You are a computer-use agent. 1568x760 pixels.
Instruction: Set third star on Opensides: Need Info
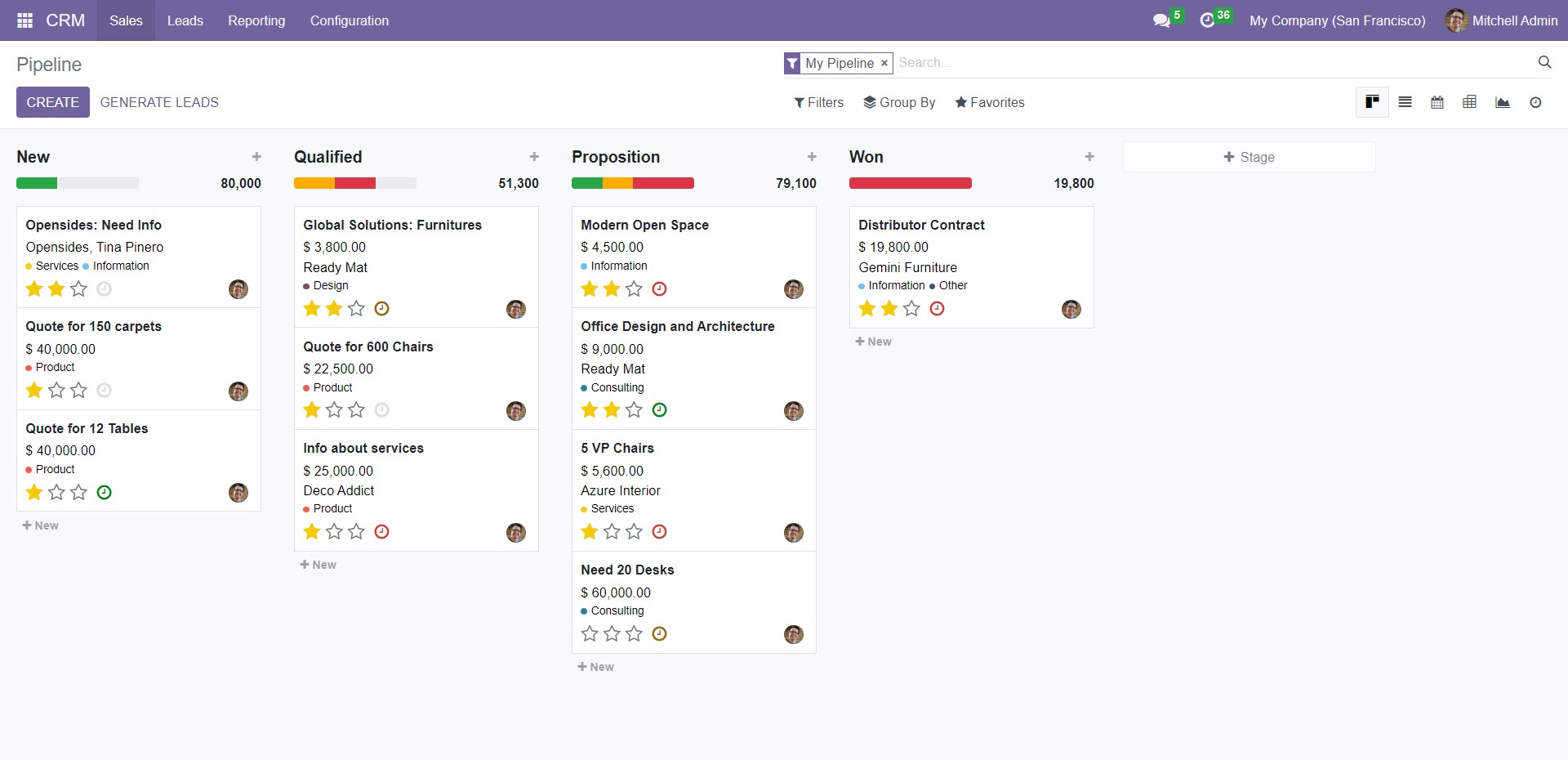tap(78, 288)
